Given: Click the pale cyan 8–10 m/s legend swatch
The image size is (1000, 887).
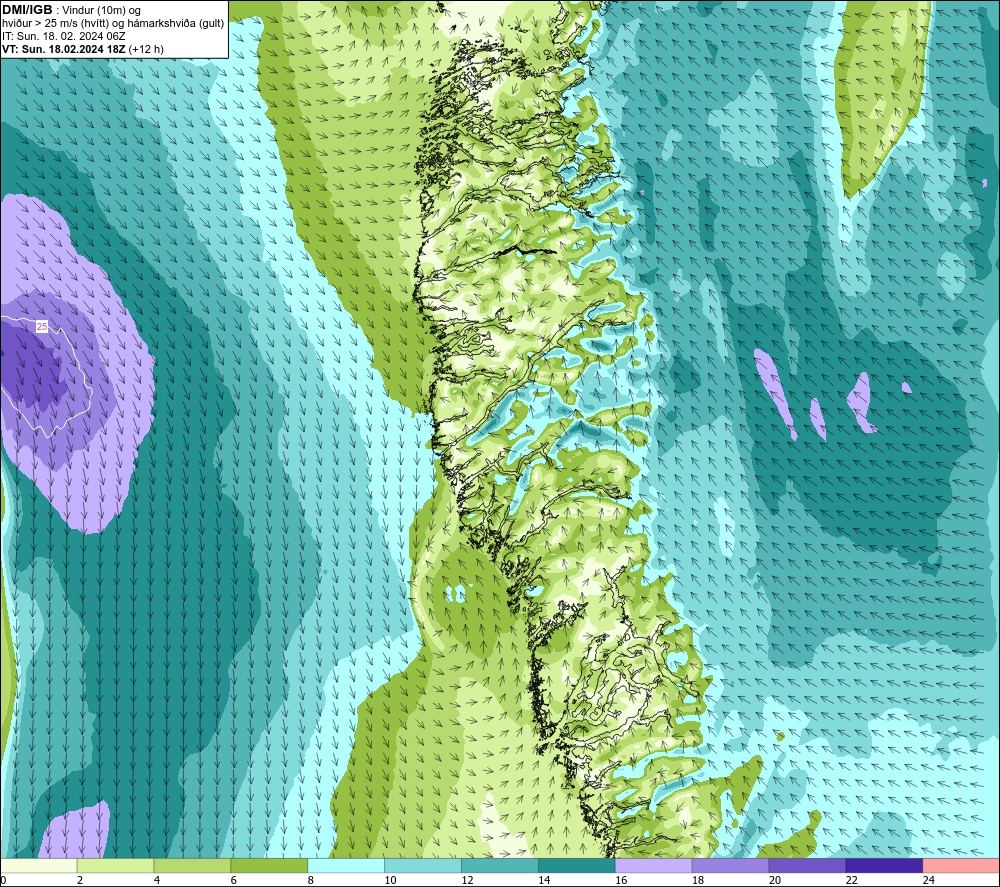Looking at the screenshot, I should (346, 865).
